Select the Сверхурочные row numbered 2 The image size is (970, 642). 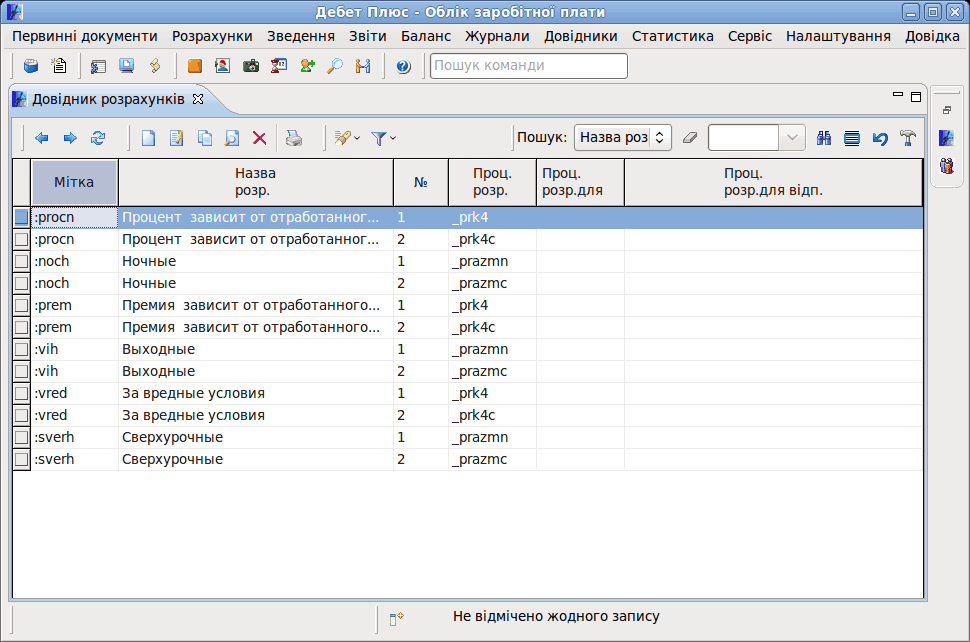(468, 459)
